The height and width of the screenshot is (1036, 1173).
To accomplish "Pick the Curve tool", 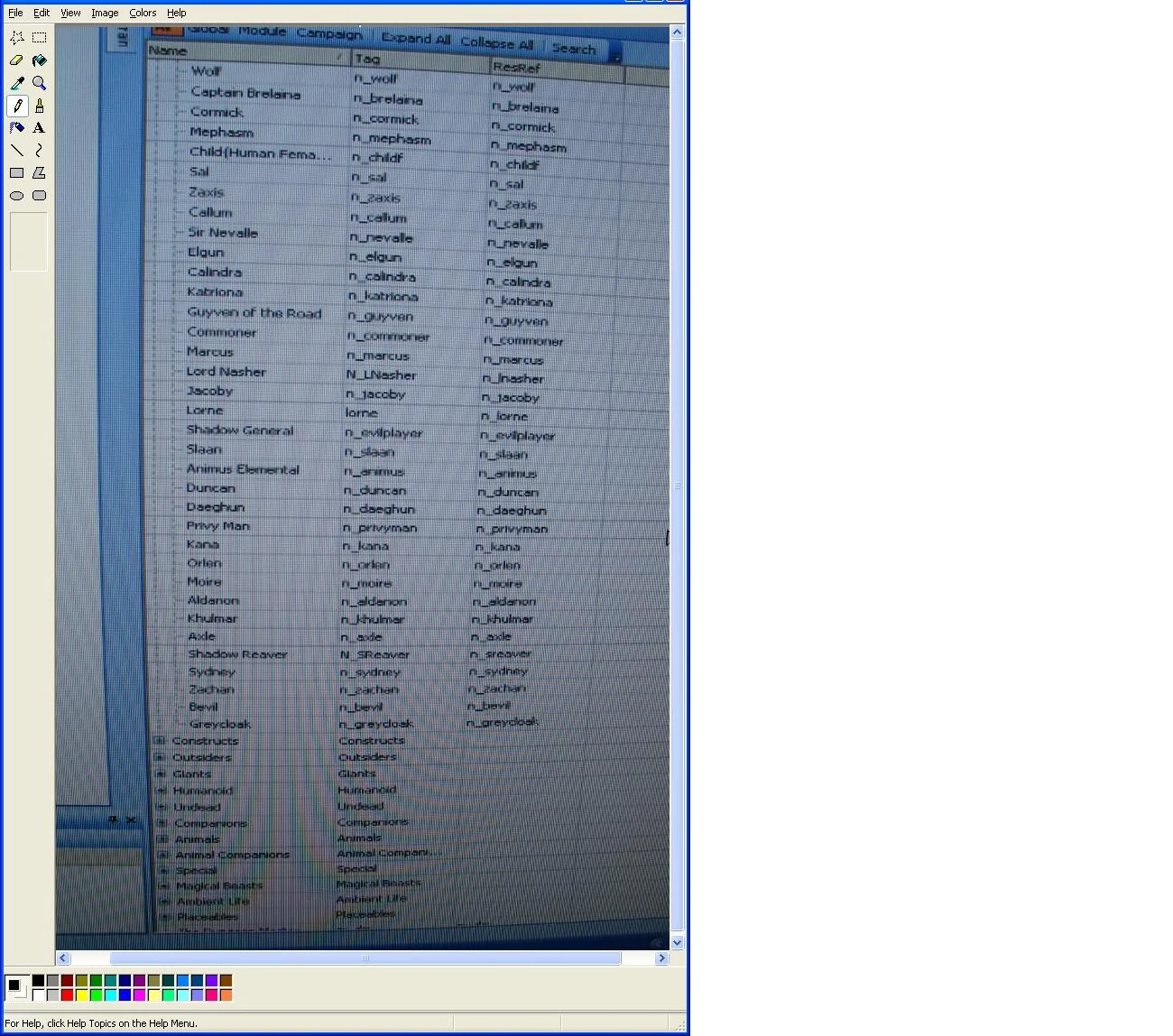I will (x=40, y=151).
